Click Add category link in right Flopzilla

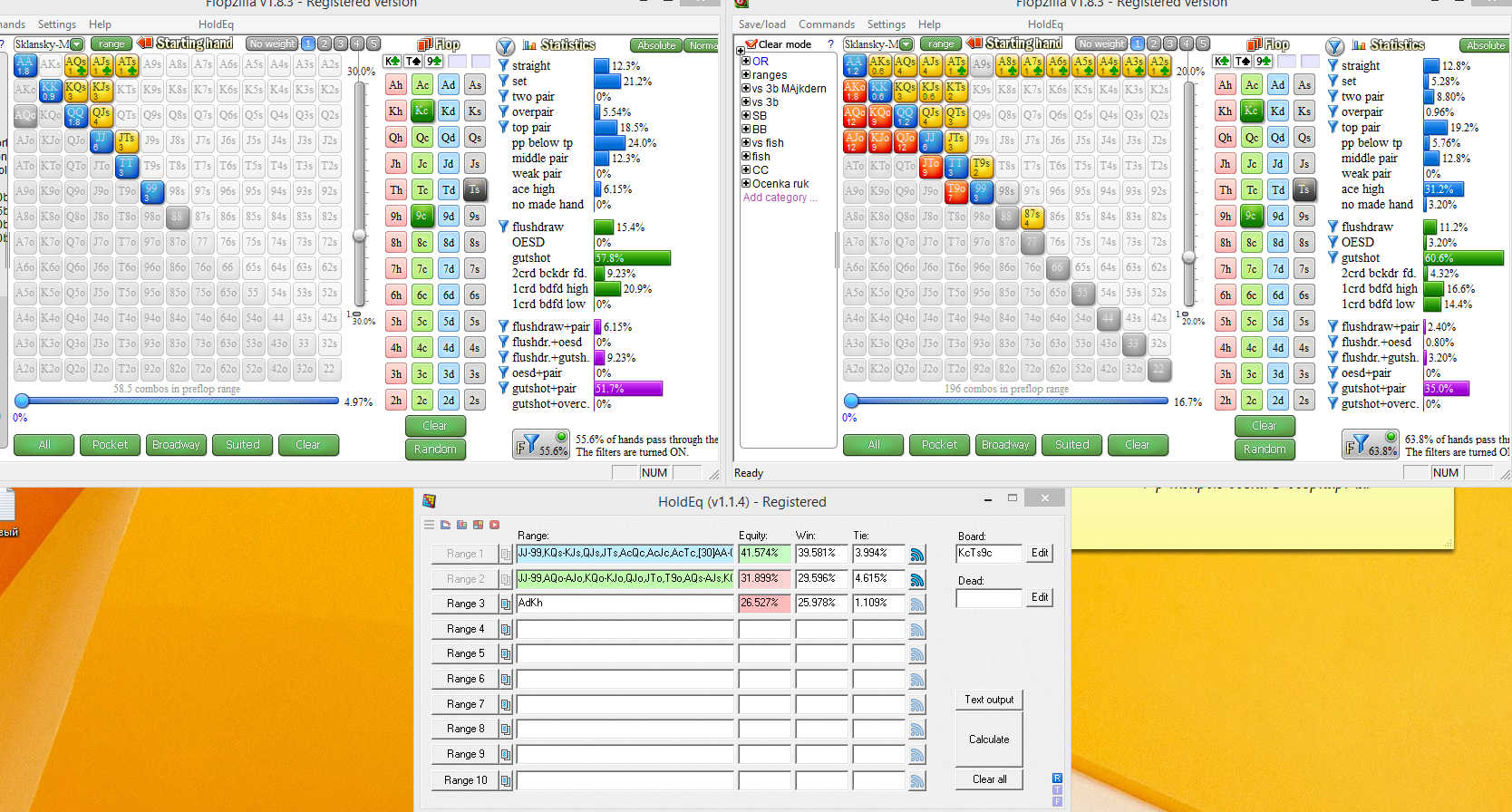tap(780, 198)
